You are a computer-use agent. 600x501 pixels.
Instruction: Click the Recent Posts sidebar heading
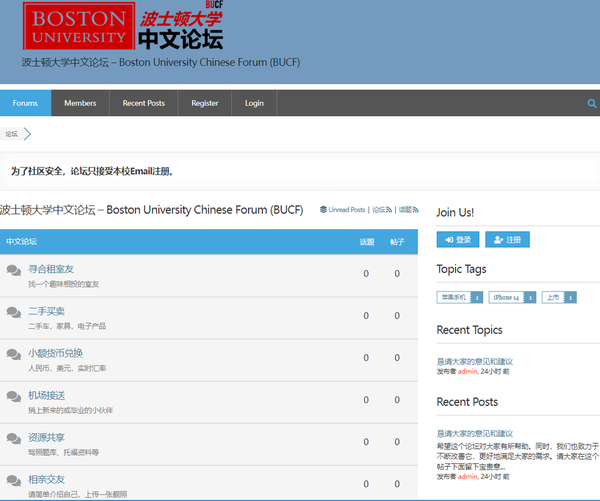coord(467,402)
